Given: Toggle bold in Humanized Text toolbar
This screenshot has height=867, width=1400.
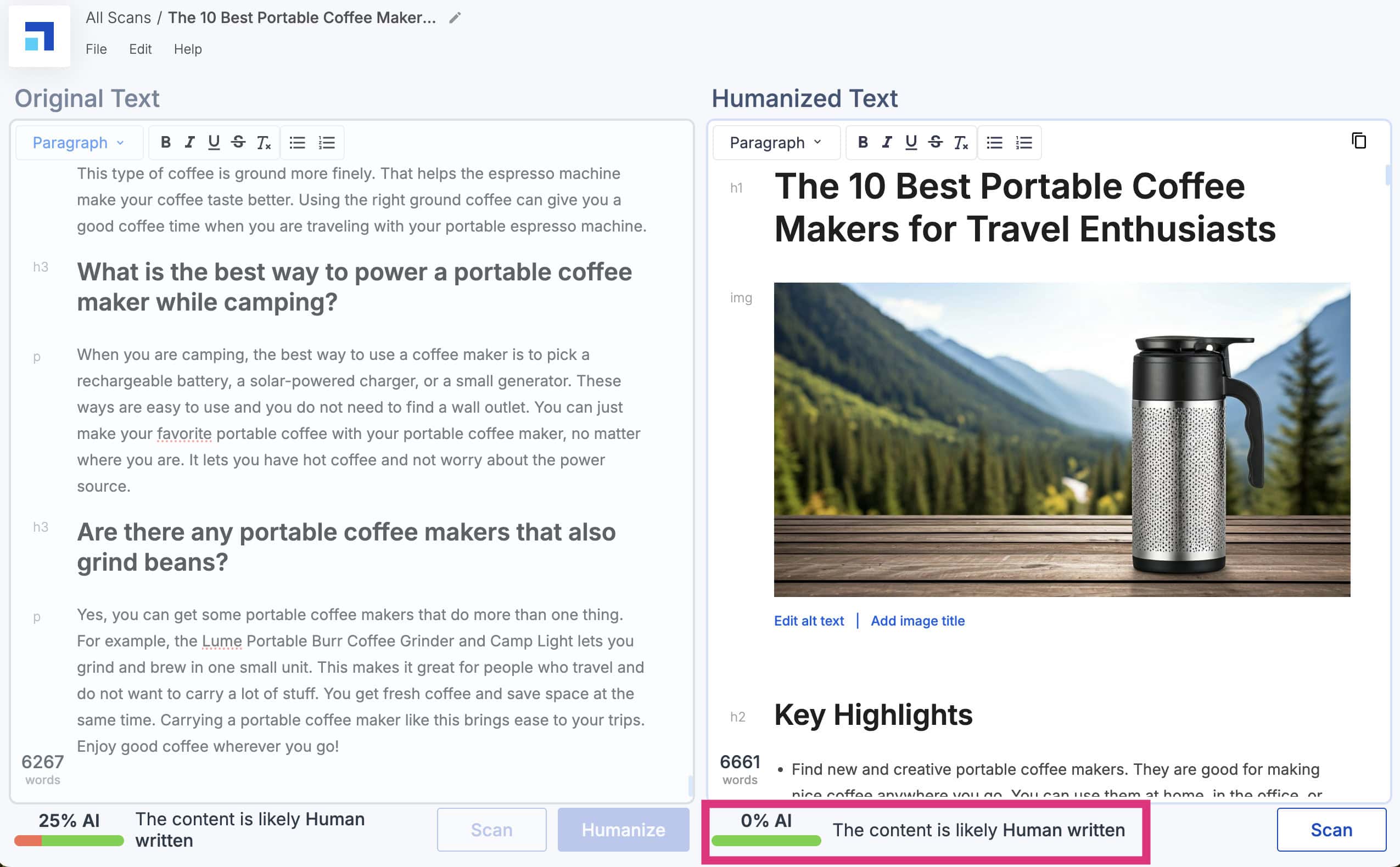Looking at the screenshot, I should (x=863, y=142).
